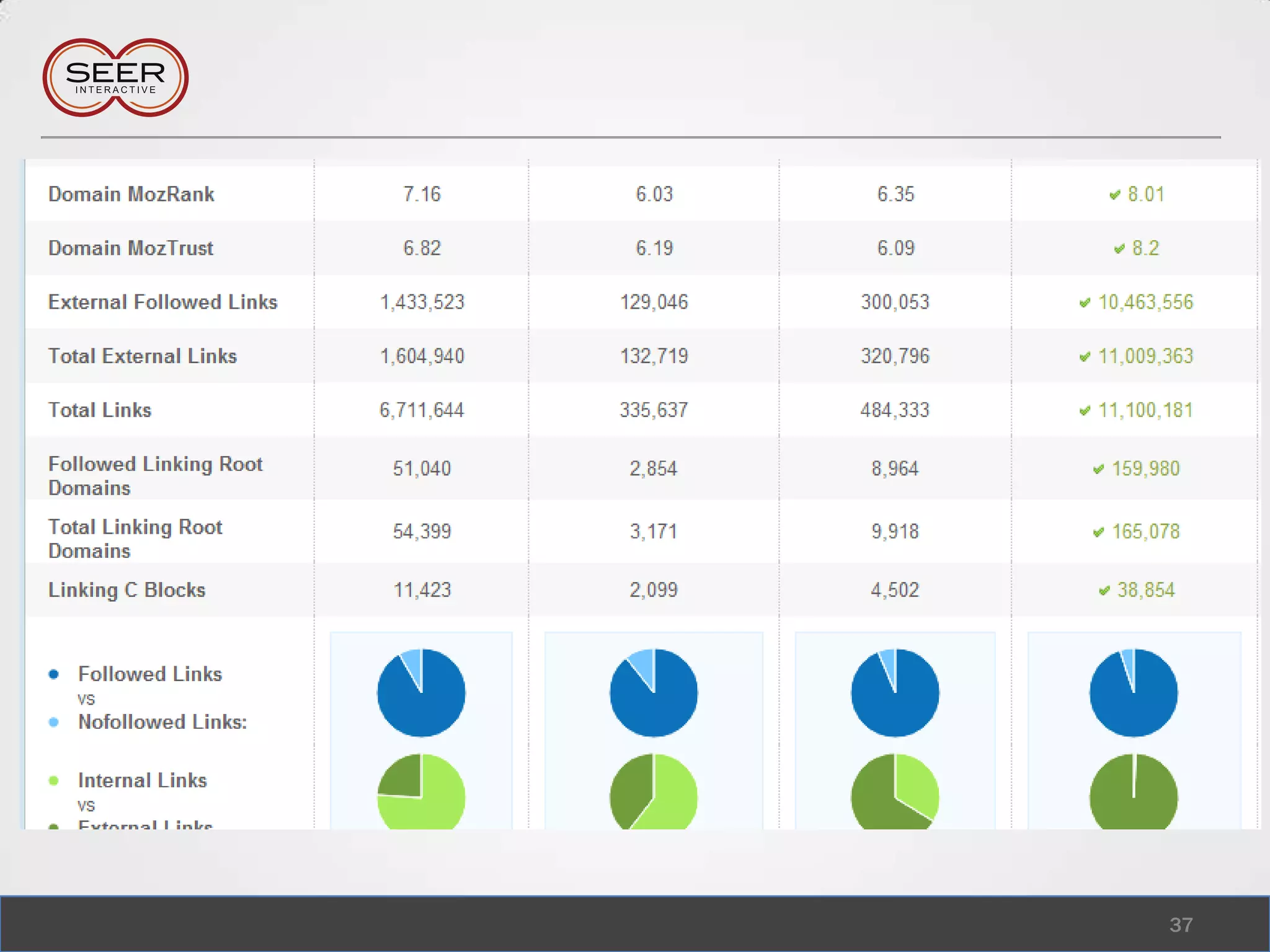Select the External Followed Links label
The width and height of the screenshot is (1270, 952).
coord(162,302)
